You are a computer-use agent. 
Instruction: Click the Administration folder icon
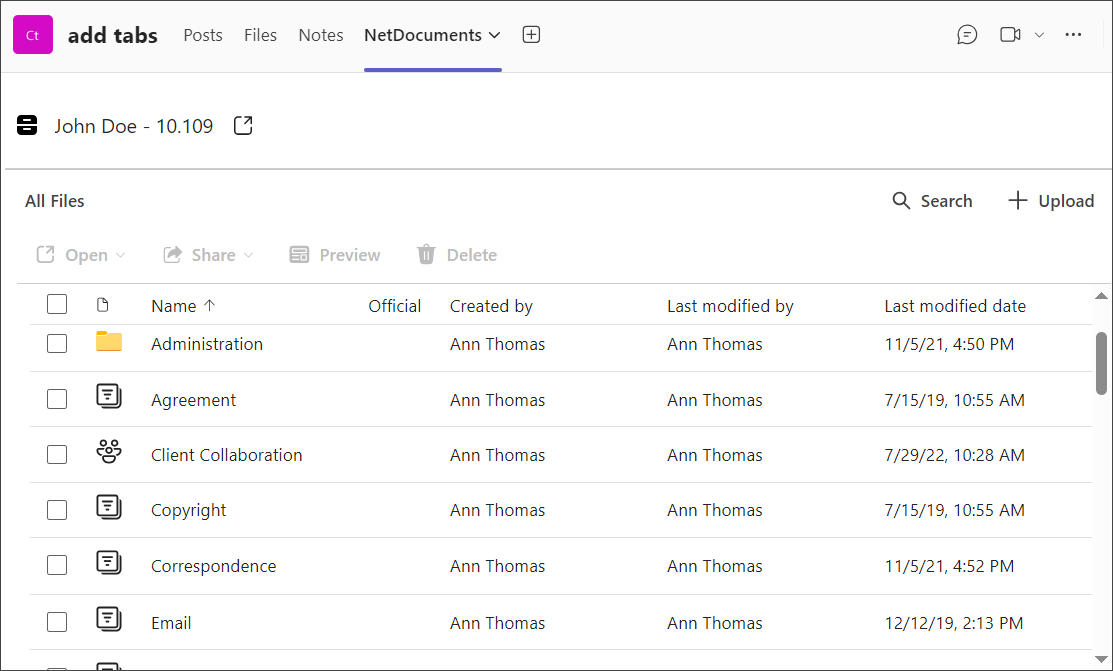pos(108,341)
